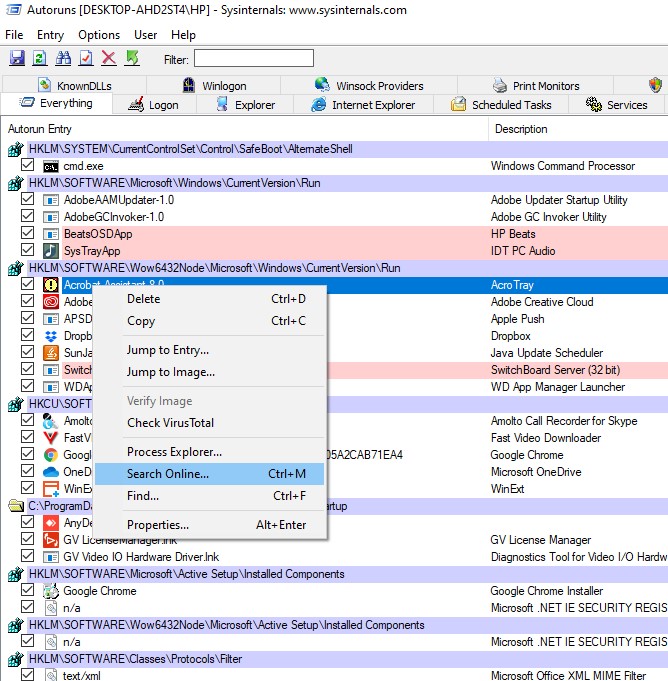Click the Google Chrome Installer entry icon
Screen dimensions: 668x681
(x=51, y=591)
